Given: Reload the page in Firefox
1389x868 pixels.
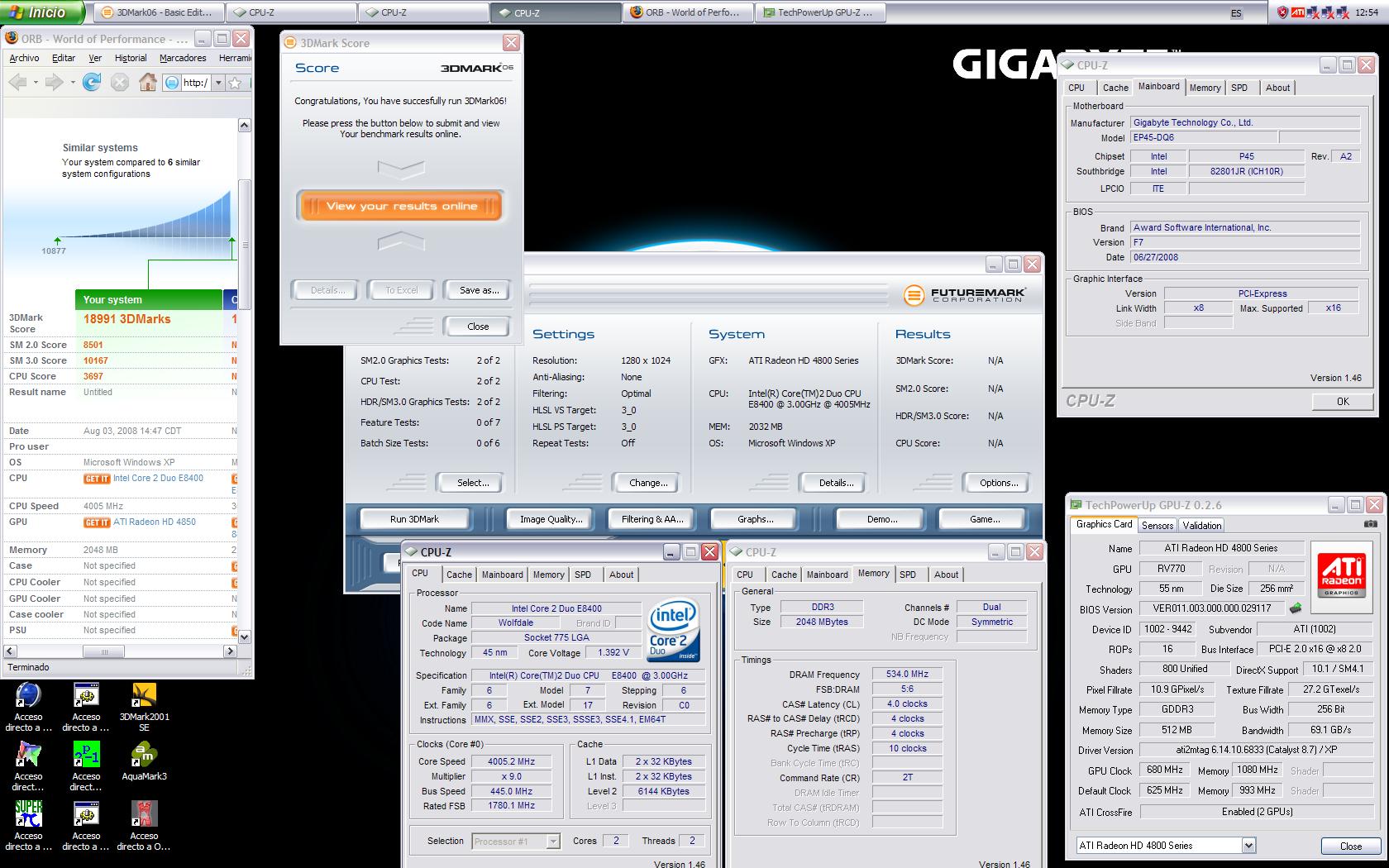Looking at the screenshot, I should pyautogui.click(x=92, y=82).
